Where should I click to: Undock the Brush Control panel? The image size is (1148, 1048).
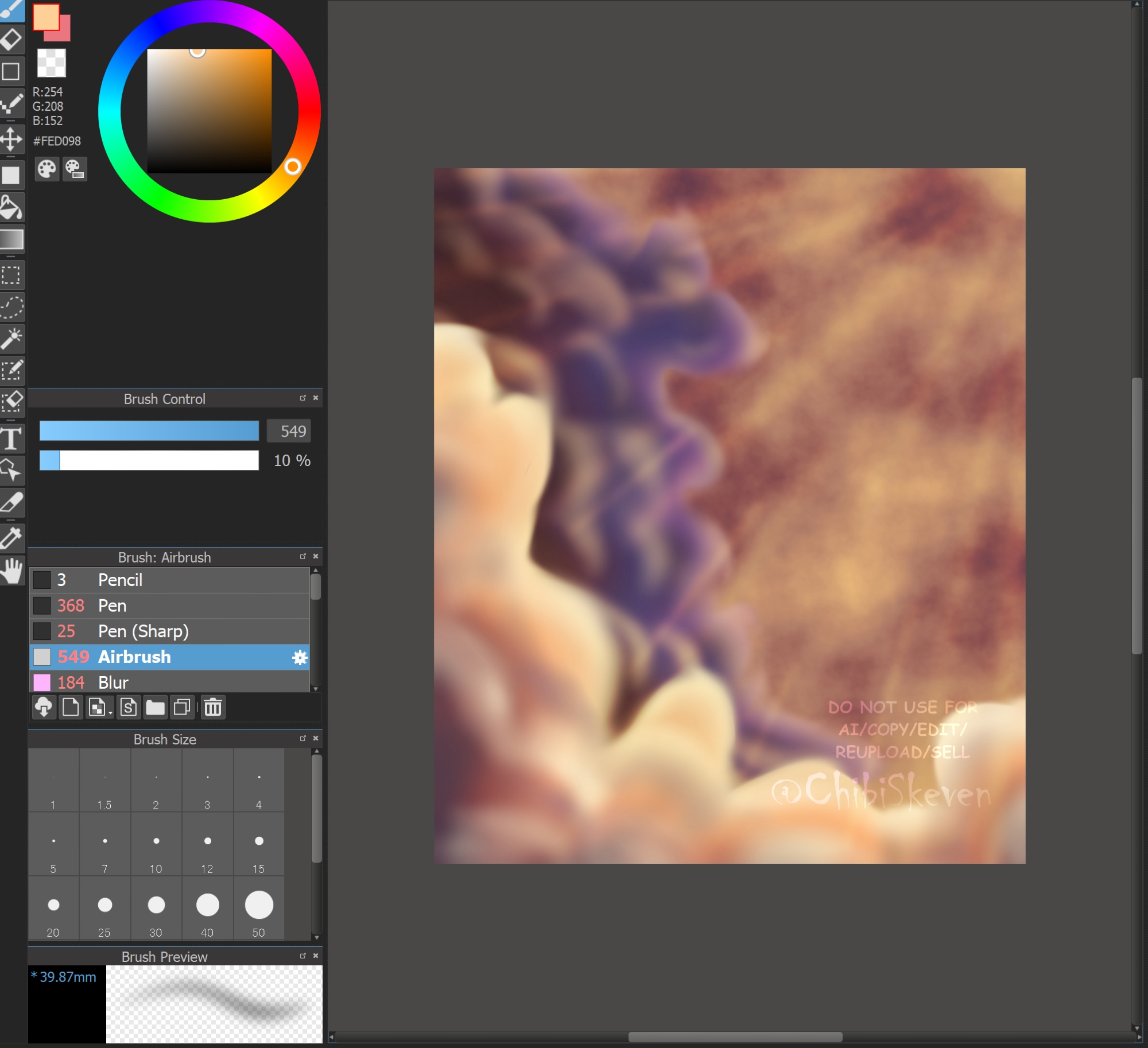click(302, 398)
